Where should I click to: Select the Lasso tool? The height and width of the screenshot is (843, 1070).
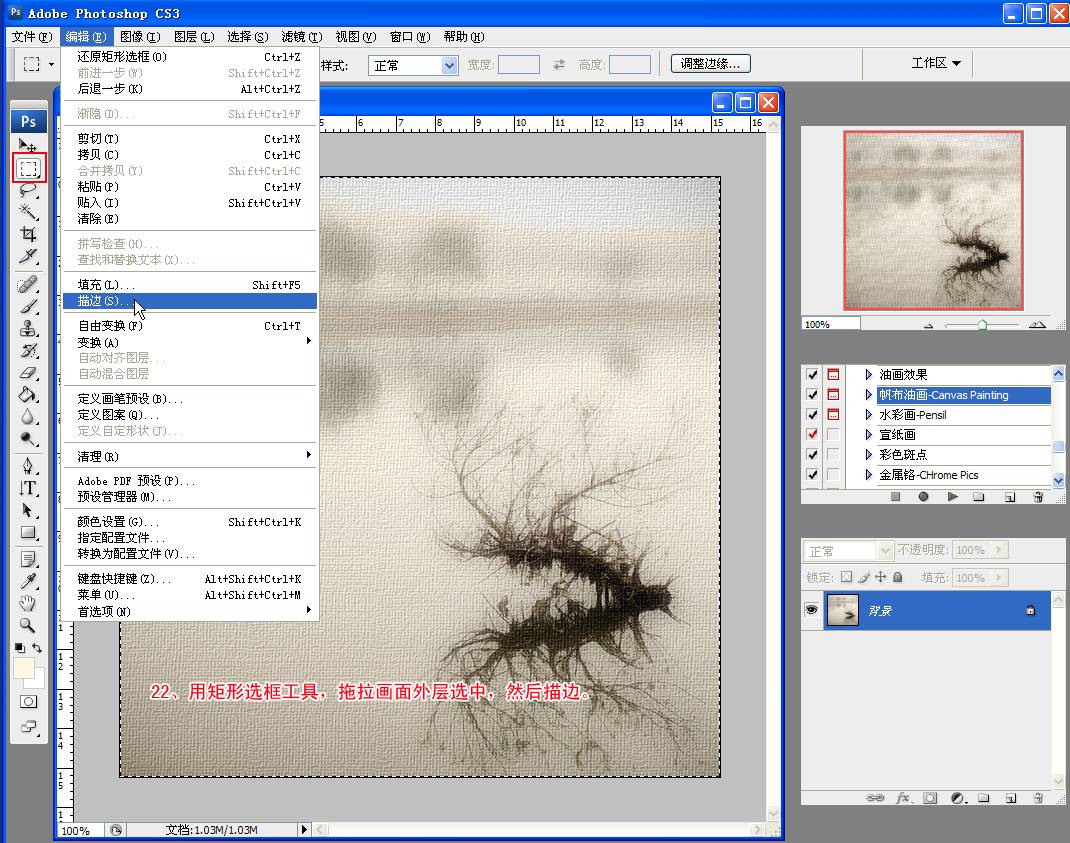[x=27, y=190]
